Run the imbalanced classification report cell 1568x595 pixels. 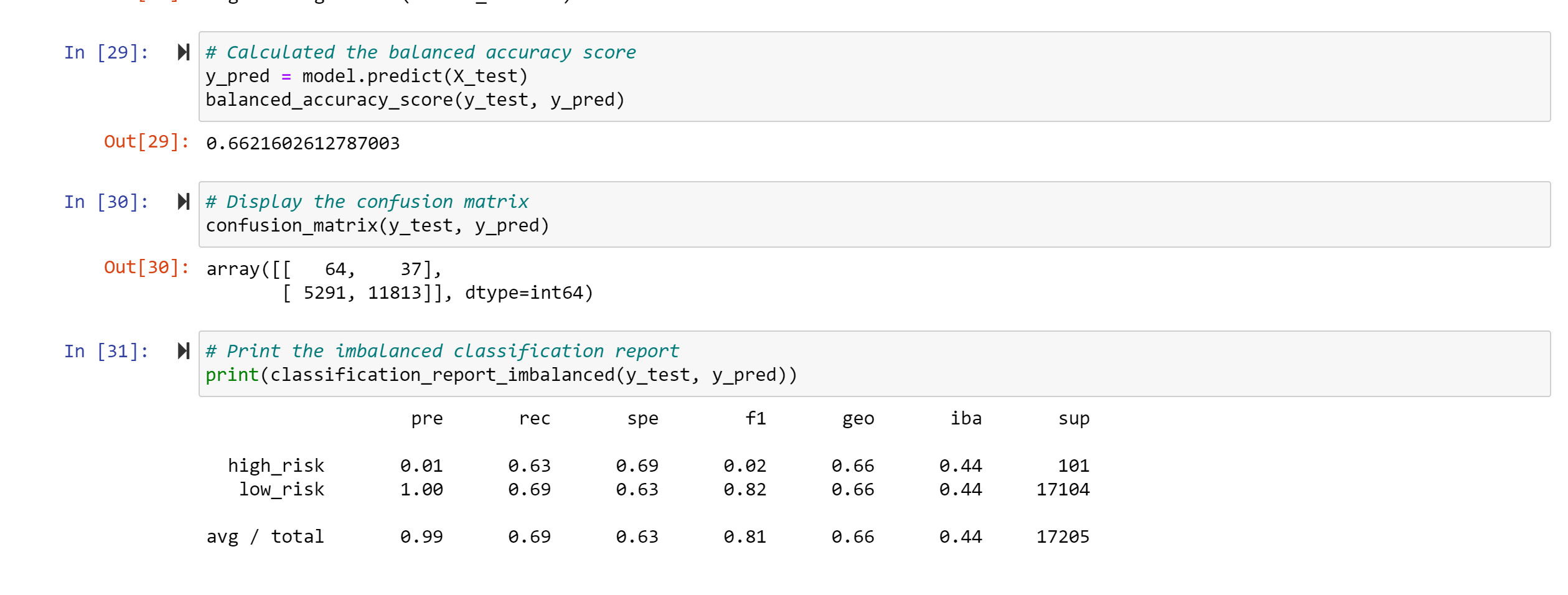pyautogui.click(x=183, y=350)
